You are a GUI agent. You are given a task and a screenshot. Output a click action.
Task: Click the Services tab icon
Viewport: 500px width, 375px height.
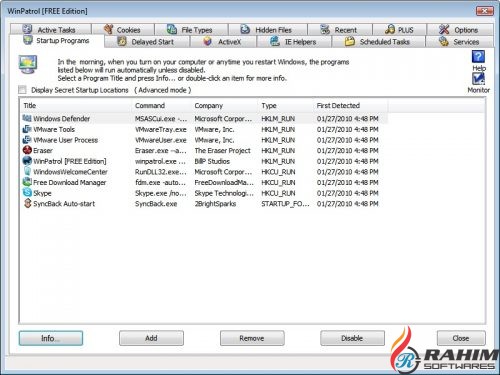pyautogui.click(x=444, y=41)
